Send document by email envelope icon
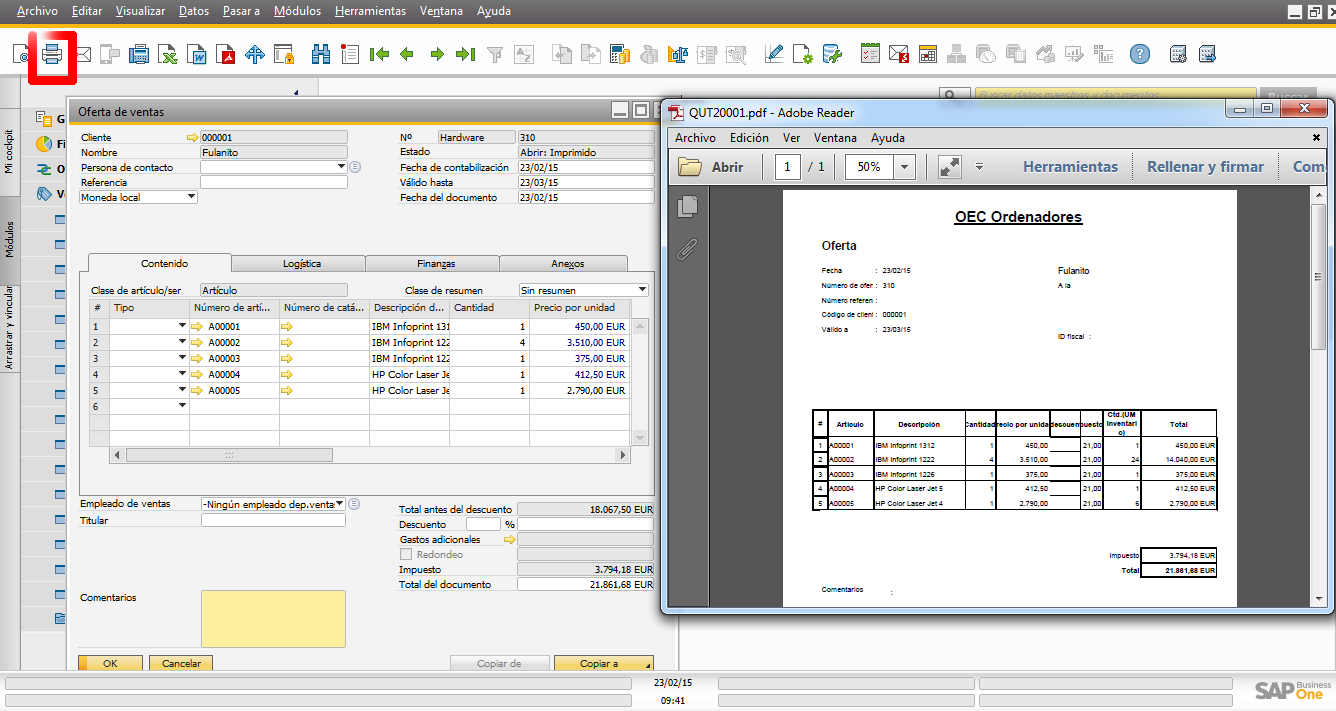Image resolution: width=1336 pixels, height=711 pixels. coord(83,54)
